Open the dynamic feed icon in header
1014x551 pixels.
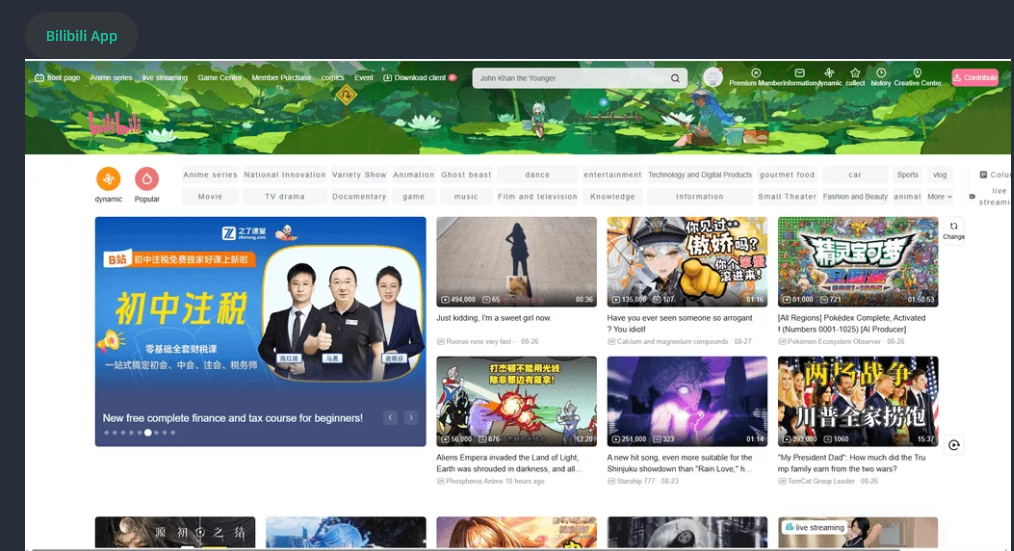tap(829, 73)
